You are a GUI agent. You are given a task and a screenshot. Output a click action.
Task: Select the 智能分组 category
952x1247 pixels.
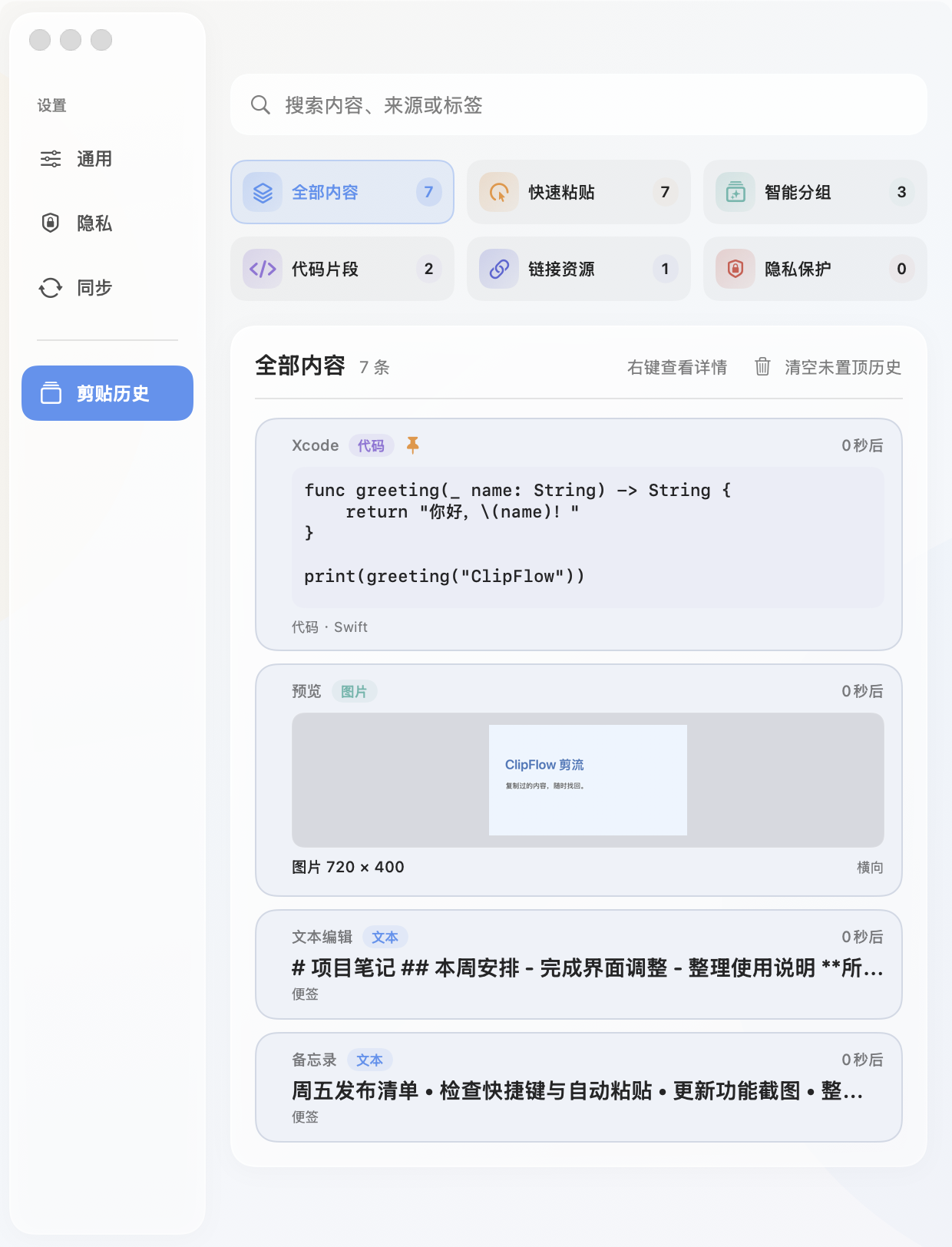[815, 192]
